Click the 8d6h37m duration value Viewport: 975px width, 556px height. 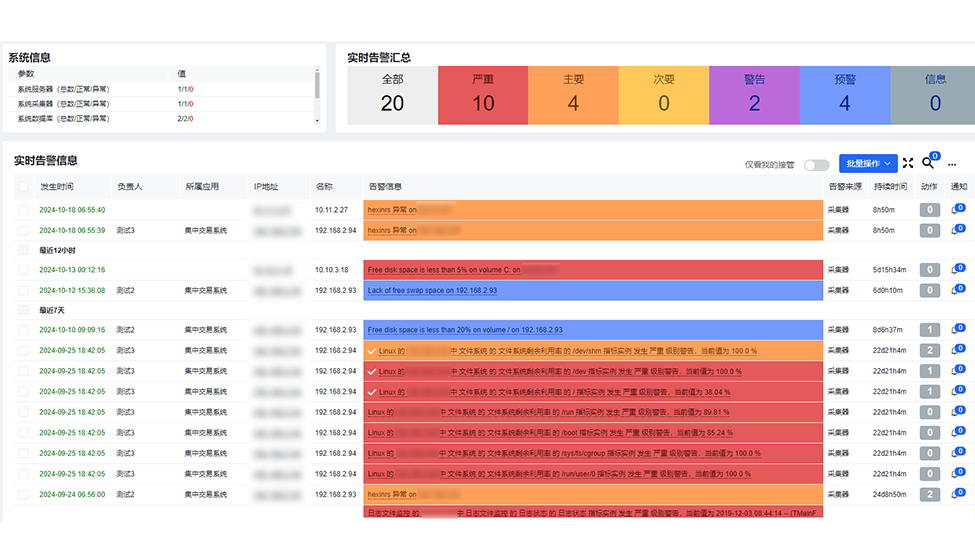click(x=887, y=330)
